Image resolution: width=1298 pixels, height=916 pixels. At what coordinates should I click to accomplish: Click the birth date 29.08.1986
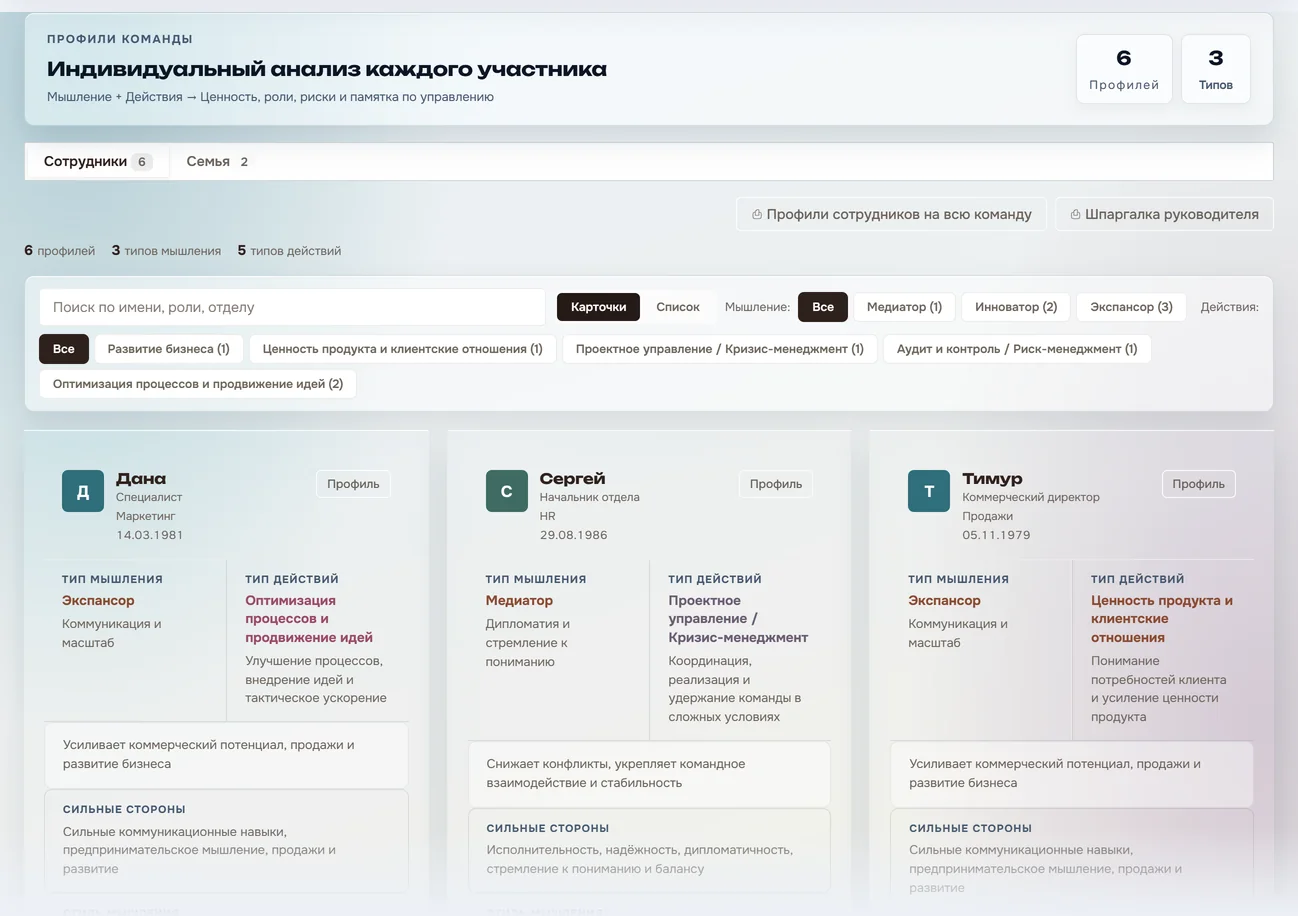click(573, 535)
